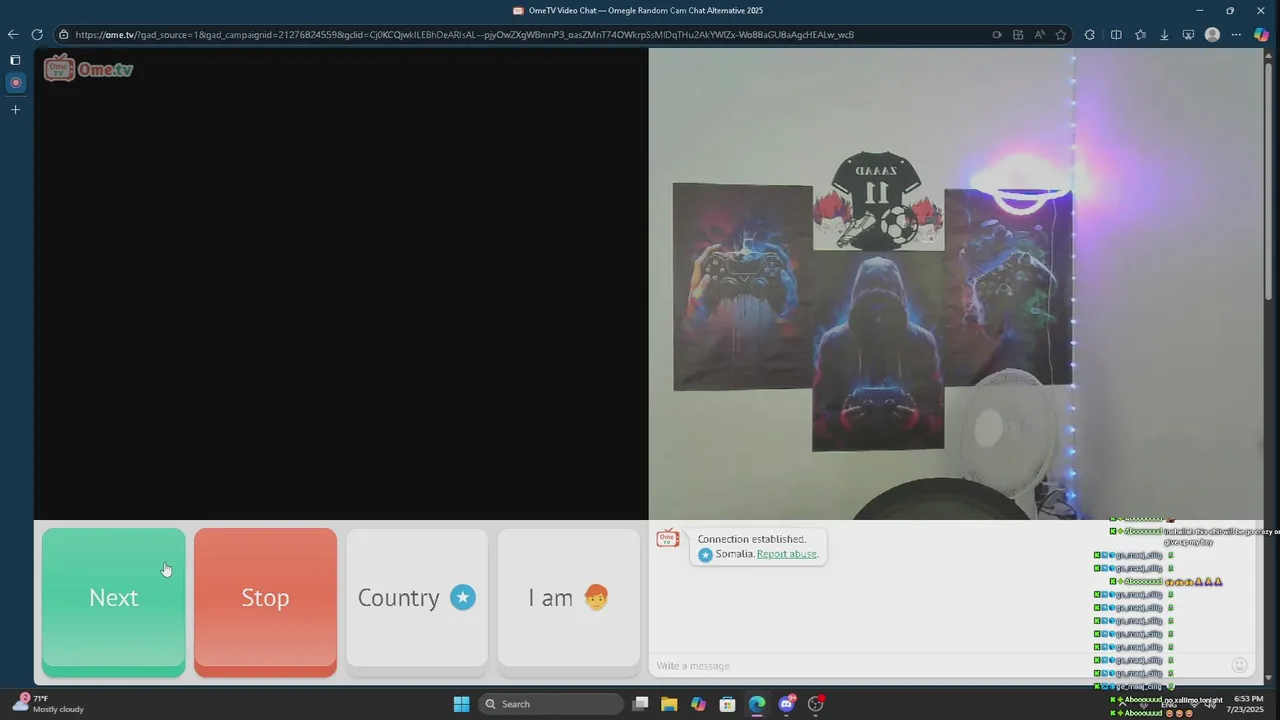Open Copilot app on taskbar
Image resolution: width=1280 pixels, height=720 pixels.
(698, 704)
